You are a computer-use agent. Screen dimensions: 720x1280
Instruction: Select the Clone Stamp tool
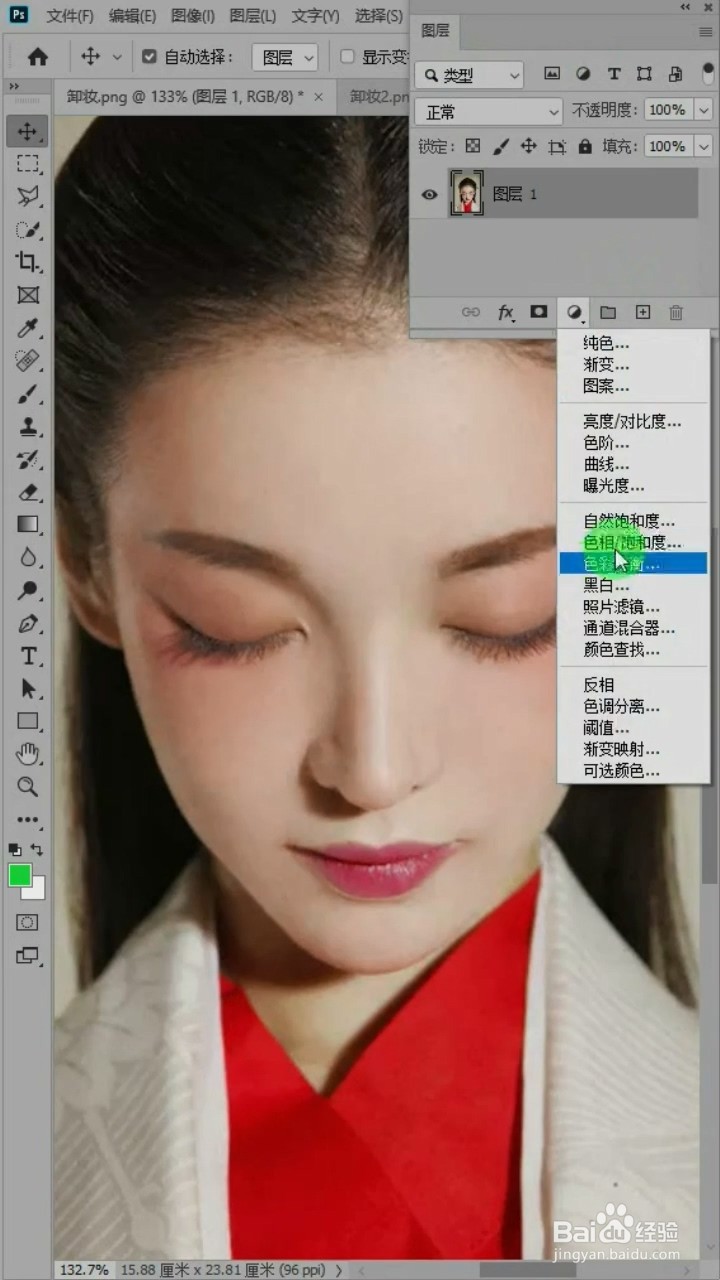pos(28,427)
